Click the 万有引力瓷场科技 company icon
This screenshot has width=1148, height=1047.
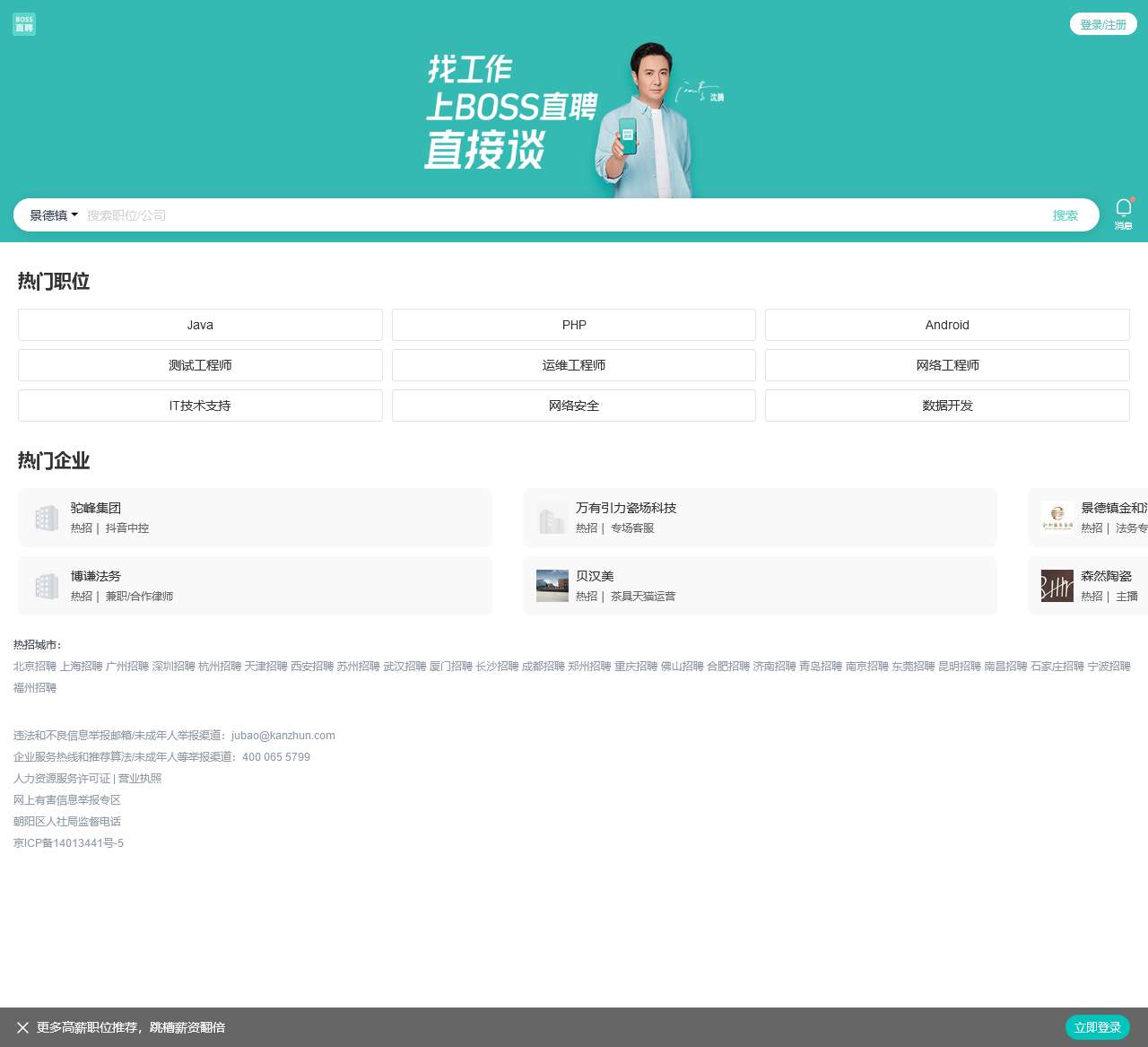pyautogui.click(x=552, y=518)
